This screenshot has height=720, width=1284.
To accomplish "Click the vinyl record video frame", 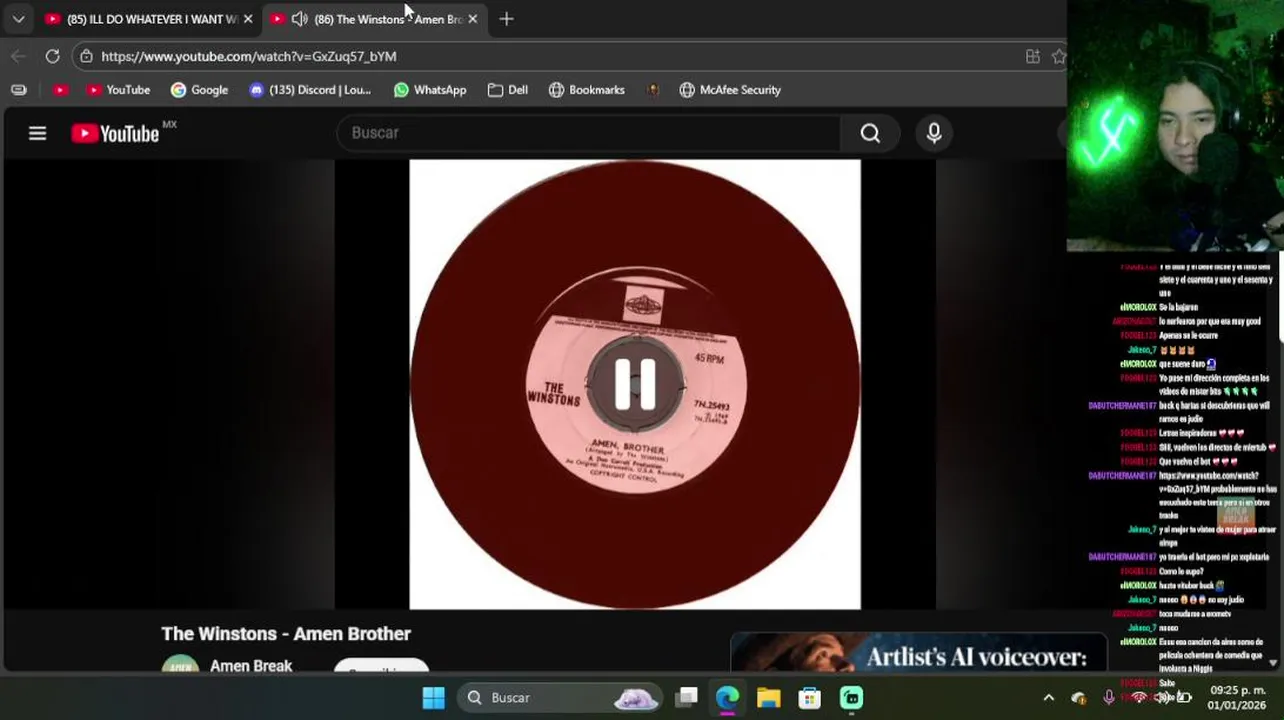I will click(x=635, y=384).
